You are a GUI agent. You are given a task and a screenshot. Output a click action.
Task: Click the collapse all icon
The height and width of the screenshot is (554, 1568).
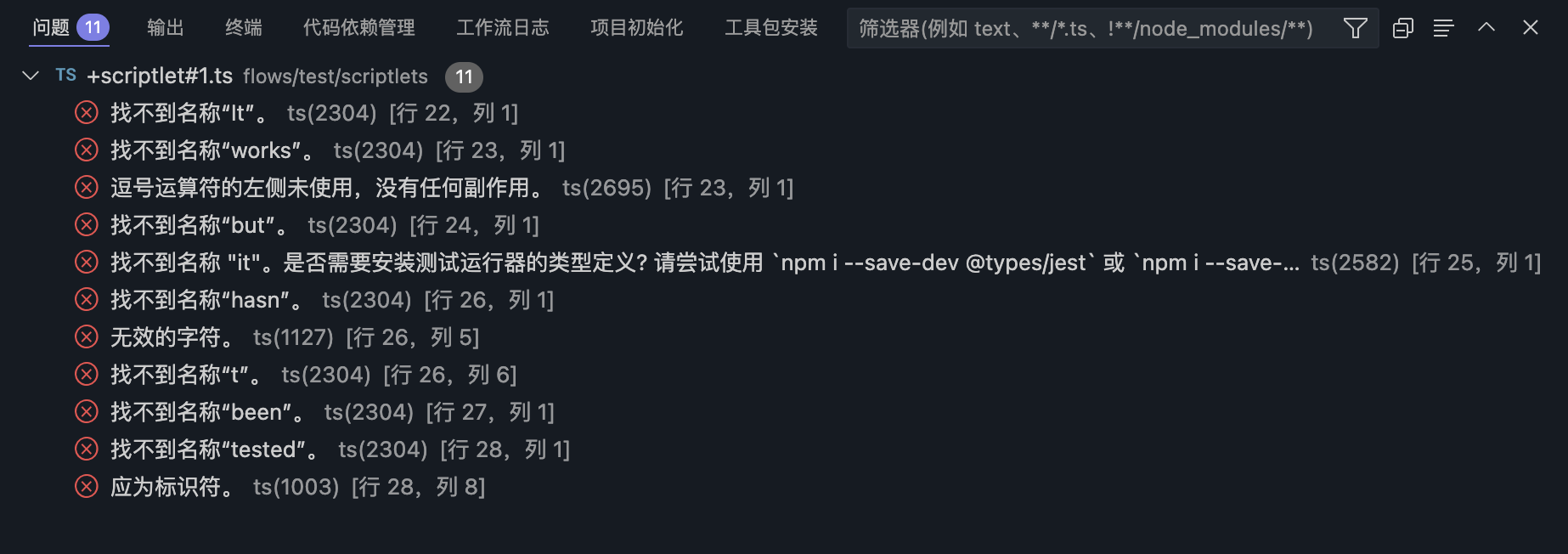pyautogui.click(x=1403, y=28)
